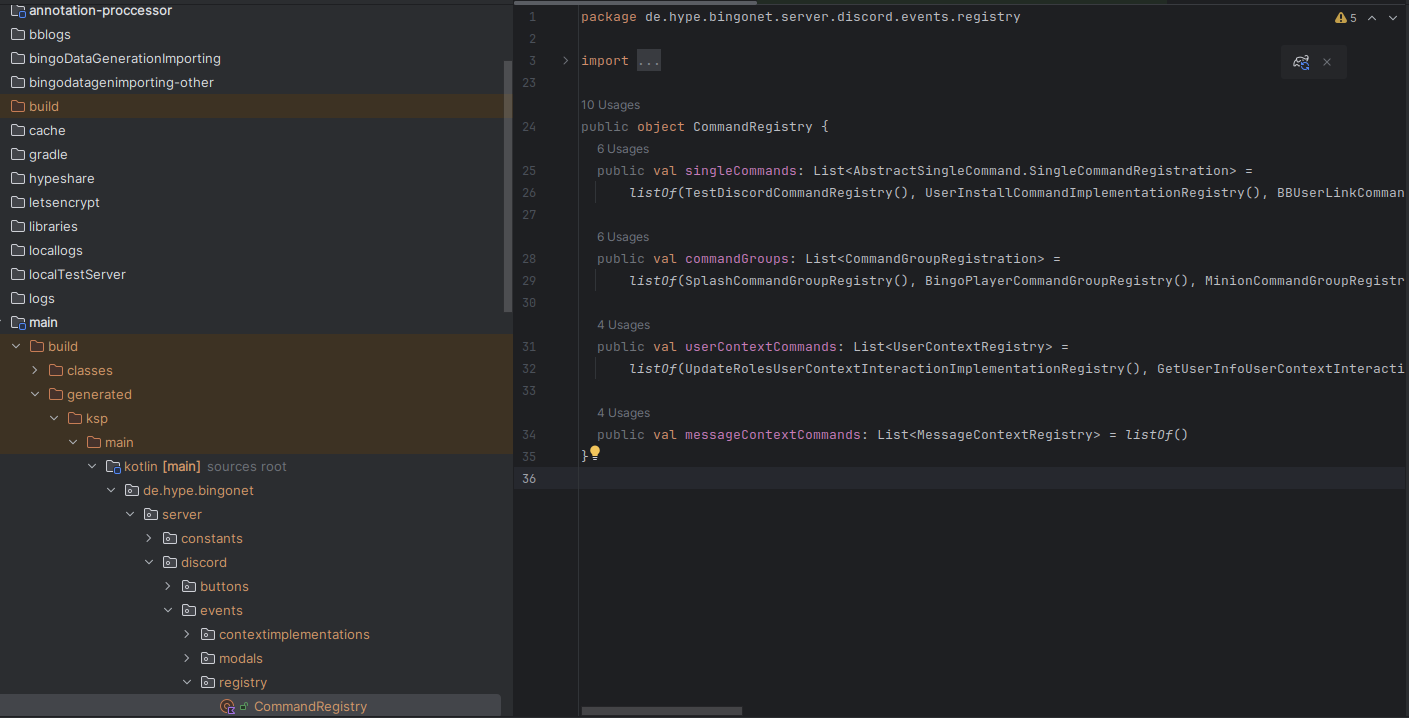The height and width of the screenshot is (718, 1409).
Task: Click the localTestServer folder icon
Action: (x=17, y=274)
